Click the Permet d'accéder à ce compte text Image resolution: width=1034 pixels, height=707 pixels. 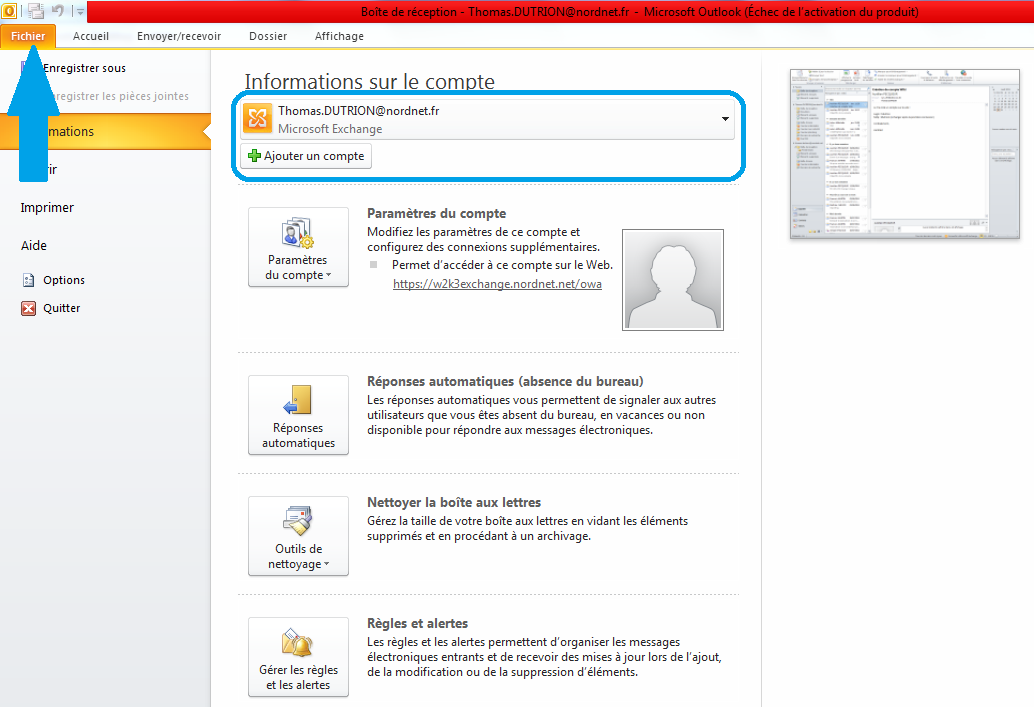point(501,265)
